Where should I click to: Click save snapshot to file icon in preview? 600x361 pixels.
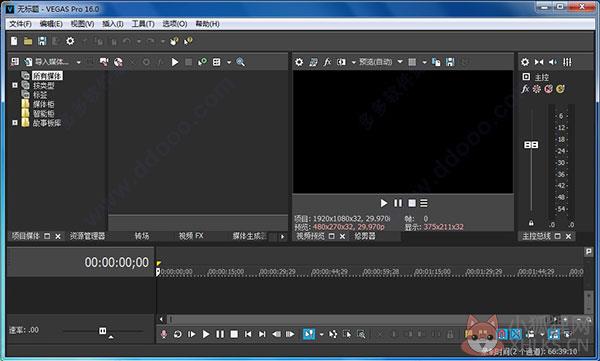tap(450, 62)
